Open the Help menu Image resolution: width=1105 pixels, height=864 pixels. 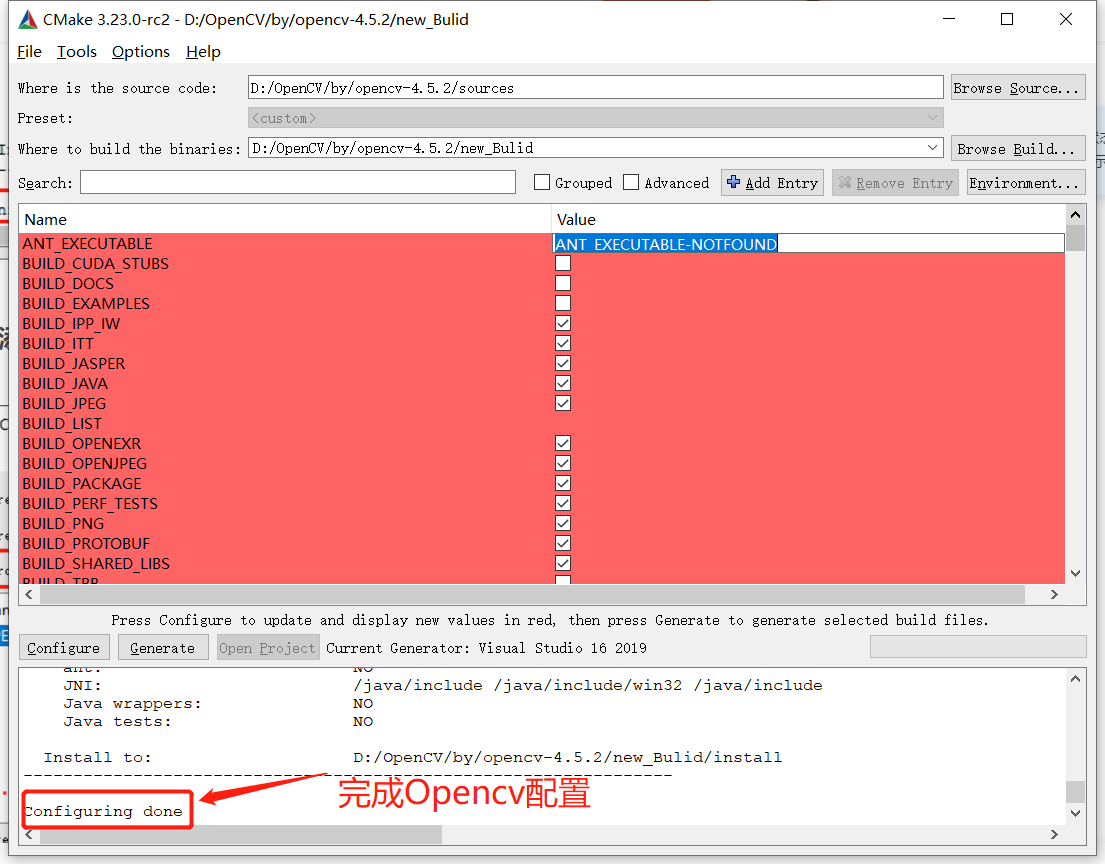click(204, 51)
